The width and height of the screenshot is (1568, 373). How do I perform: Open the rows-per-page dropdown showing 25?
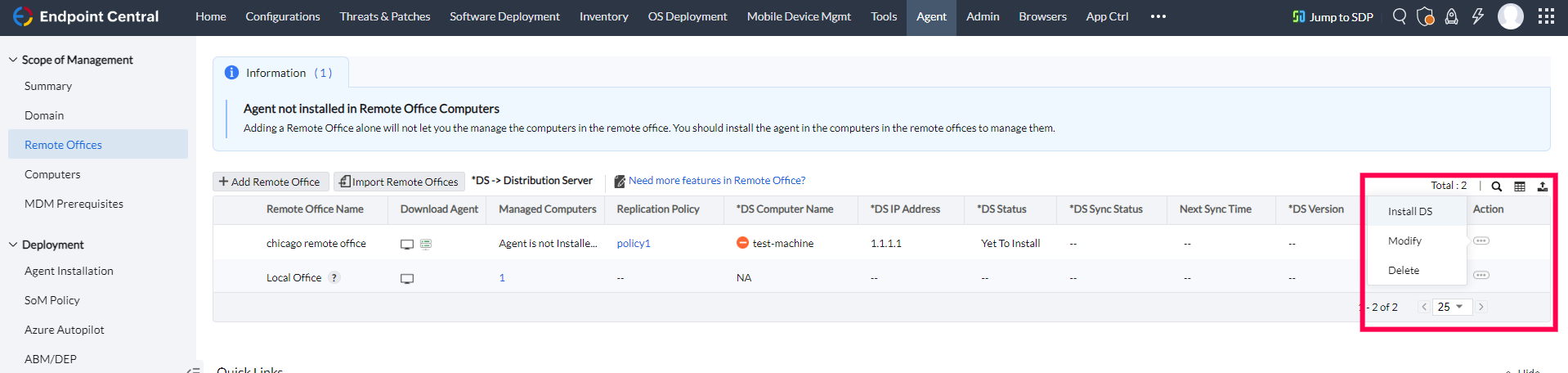tap(1451, 307)
